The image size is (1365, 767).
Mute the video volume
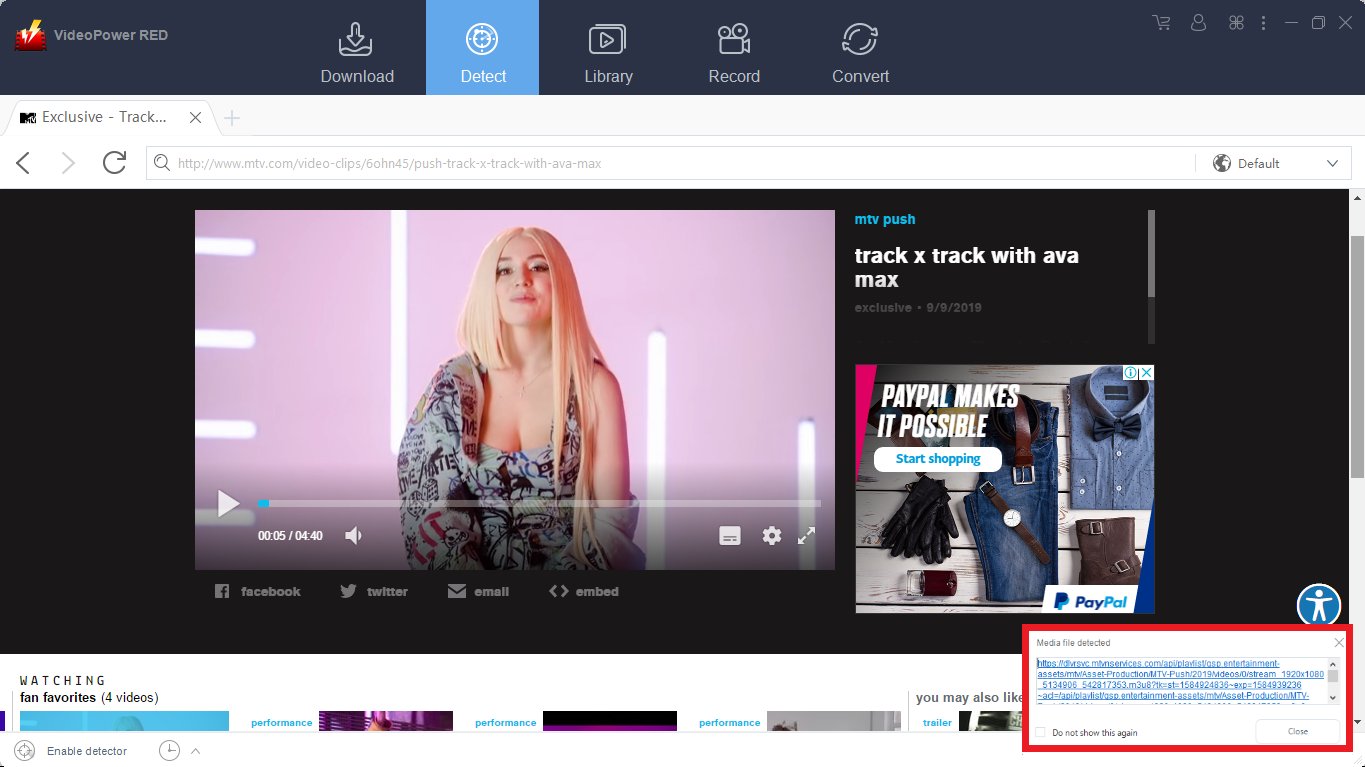(353, 535)
